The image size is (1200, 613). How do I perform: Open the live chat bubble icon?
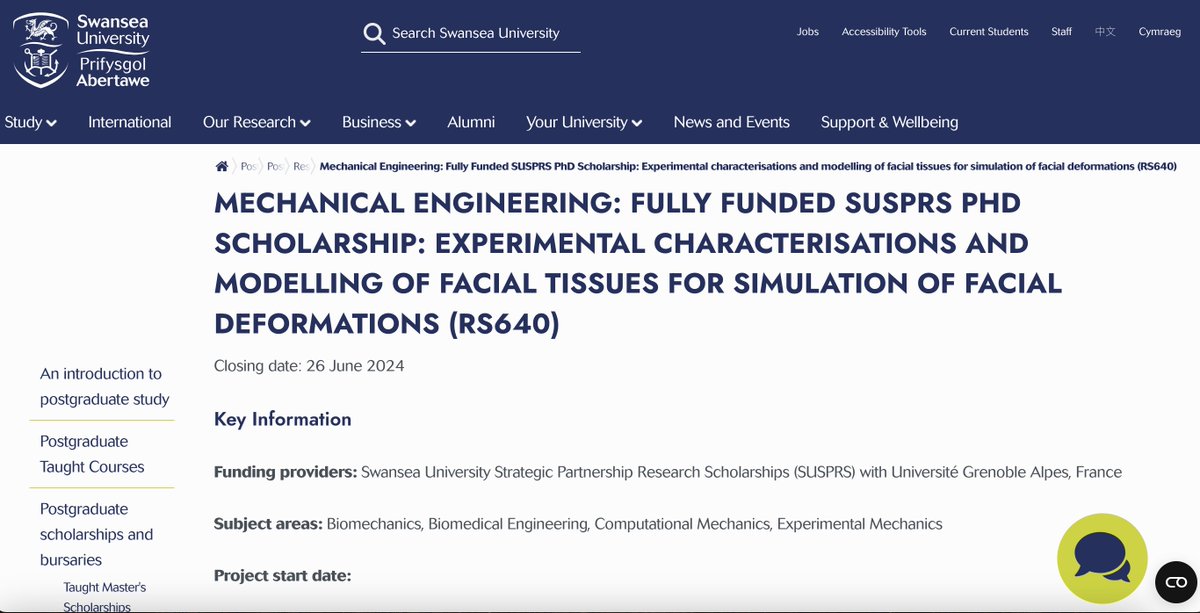(1102, 559)
